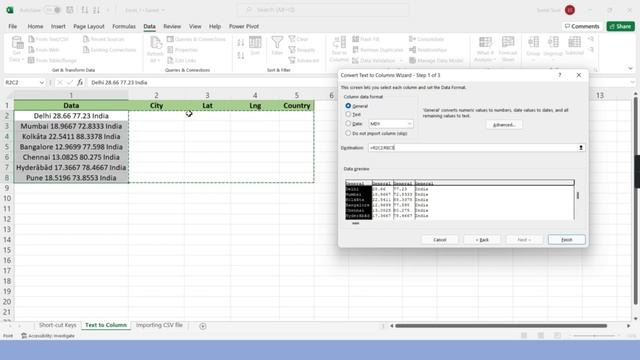Open the Short-cut Keys sheet
The width and height of the screenshot is (640, 360).
coord(58,325)
